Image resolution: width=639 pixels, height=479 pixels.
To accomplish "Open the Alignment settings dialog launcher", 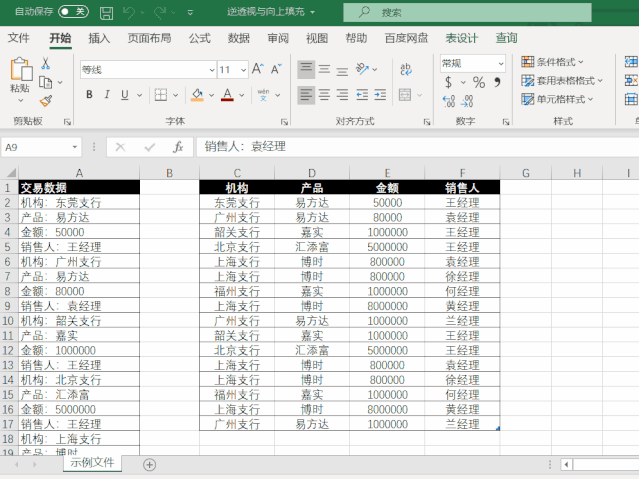I will [x=427, y=121].
